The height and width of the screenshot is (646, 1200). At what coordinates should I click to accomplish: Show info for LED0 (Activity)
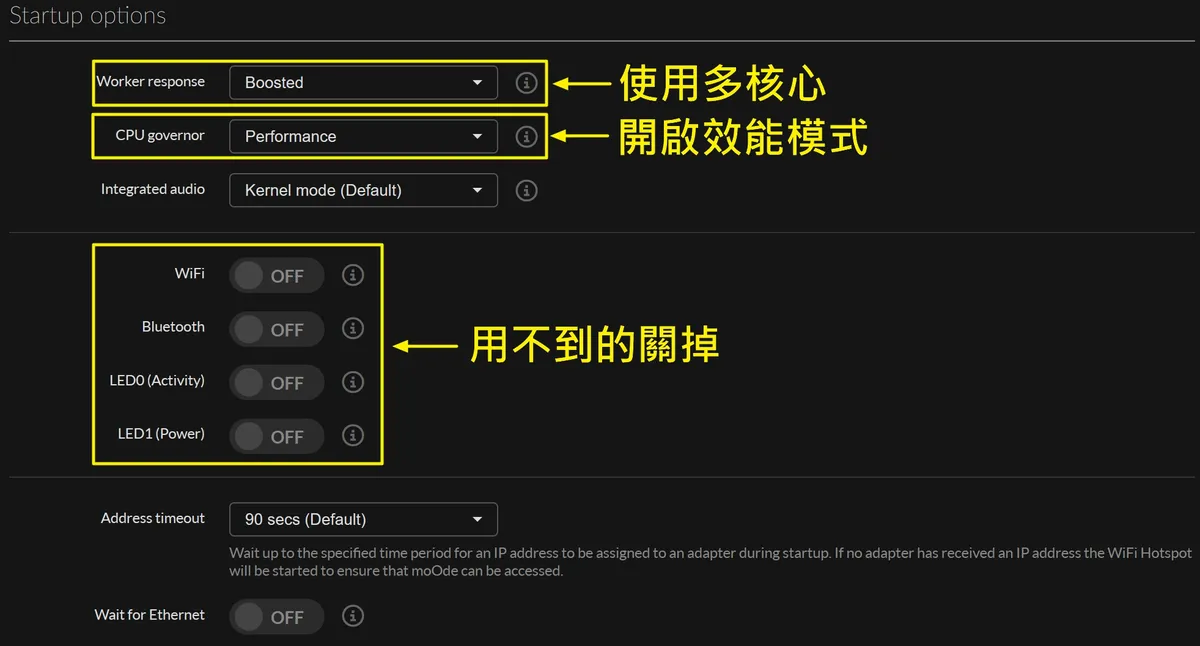[x=352, y=382]
